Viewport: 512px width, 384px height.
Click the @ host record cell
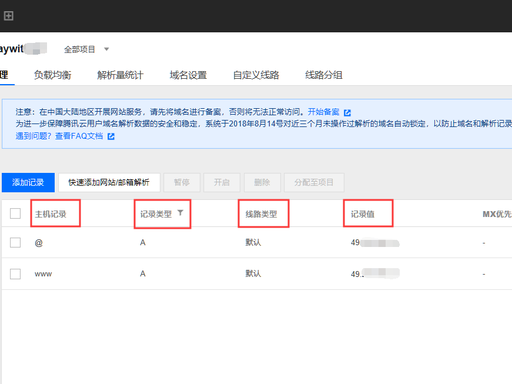(x=39, y=243)
